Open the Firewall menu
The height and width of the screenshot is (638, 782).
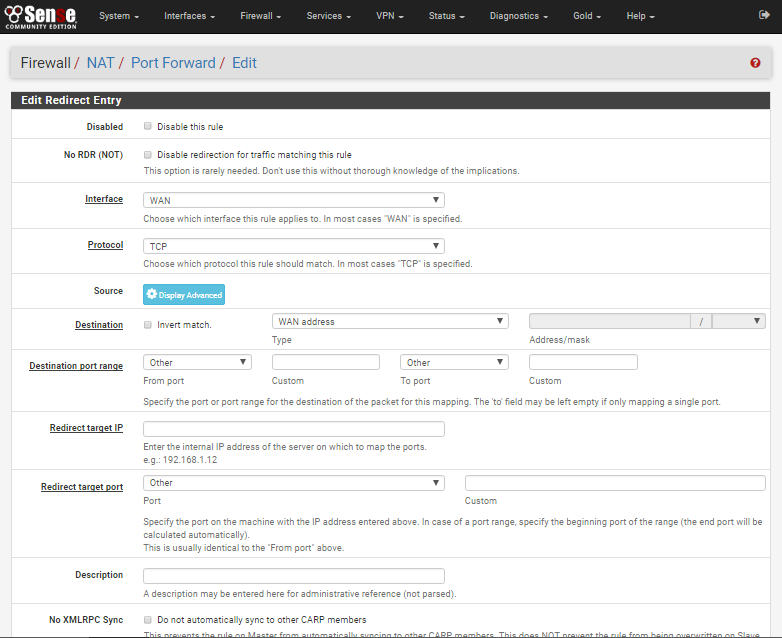click(260, 16)
